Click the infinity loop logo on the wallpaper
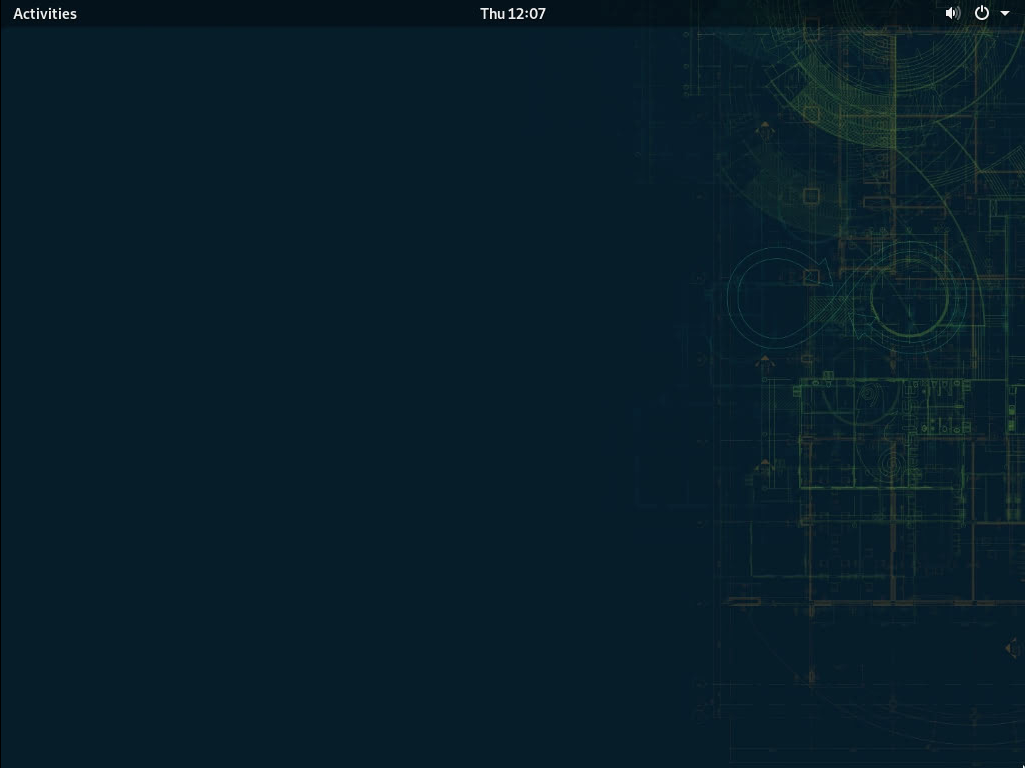1025x768 pixels. coord(845,297)
